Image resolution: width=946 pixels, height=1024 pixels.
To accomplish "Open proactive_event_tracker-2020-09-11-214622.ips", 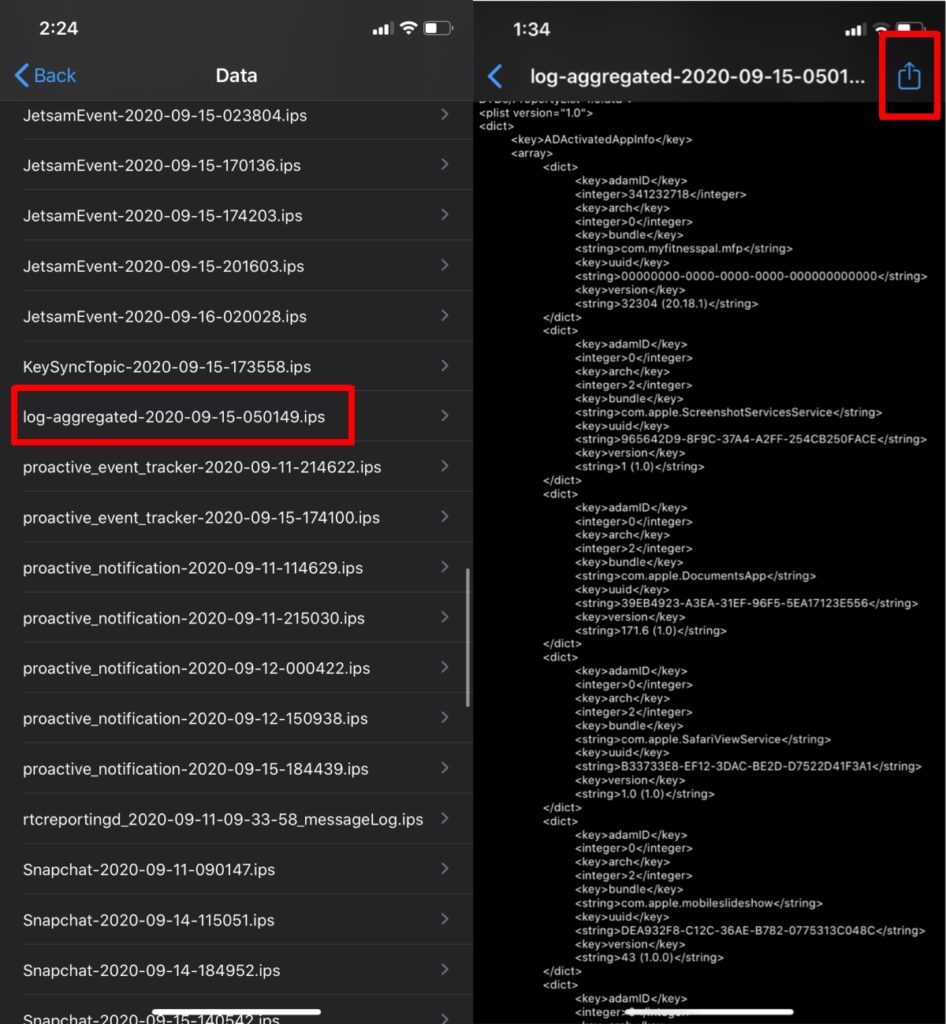I will coord(200,467).
